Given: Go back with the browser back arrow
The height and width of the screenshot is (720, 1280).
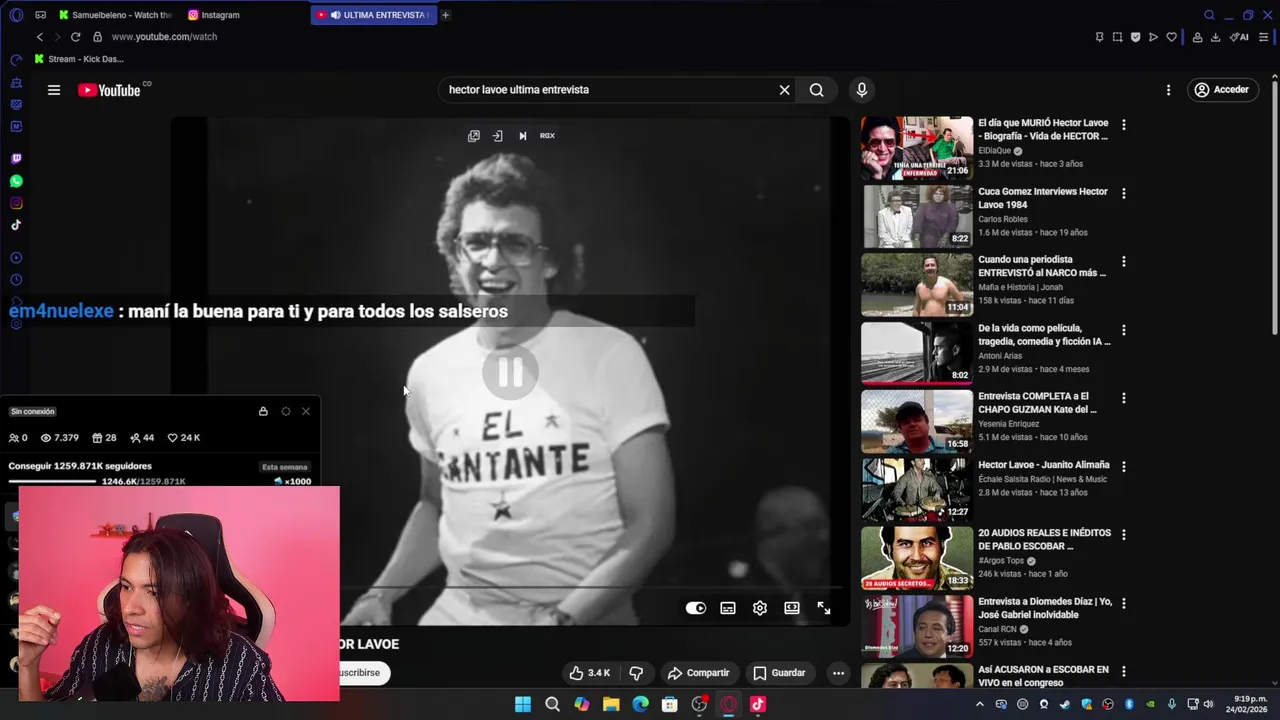Looking at the screenshot, I should point(40,37).
